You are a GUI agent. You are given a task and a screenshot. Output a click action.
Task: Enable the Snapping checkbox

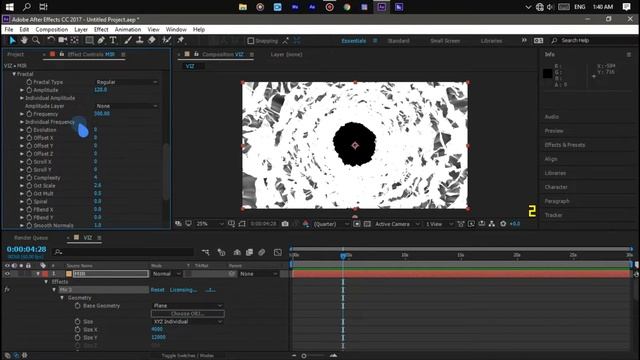coord(251,41)
